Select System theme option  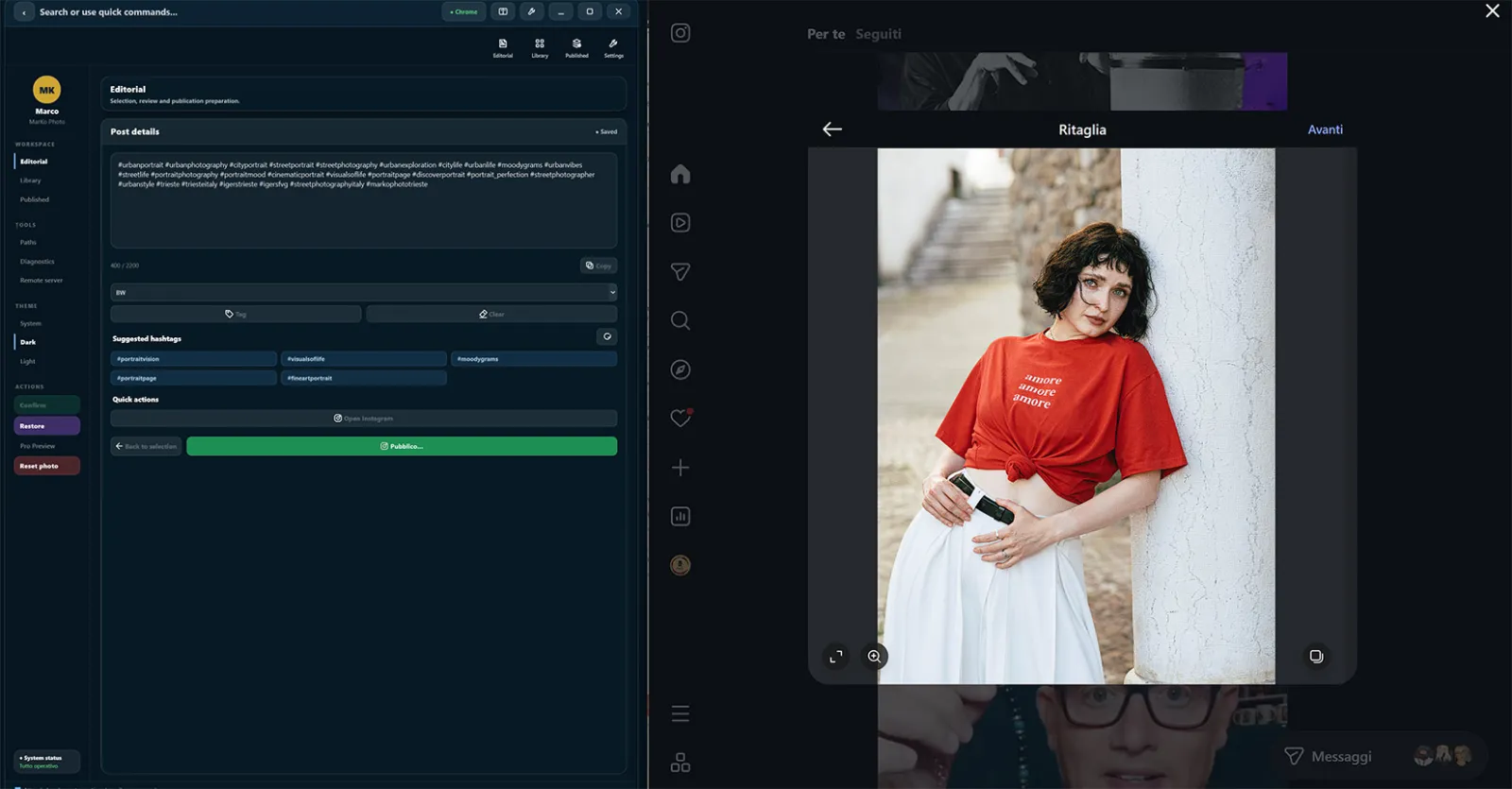[30, 323]
